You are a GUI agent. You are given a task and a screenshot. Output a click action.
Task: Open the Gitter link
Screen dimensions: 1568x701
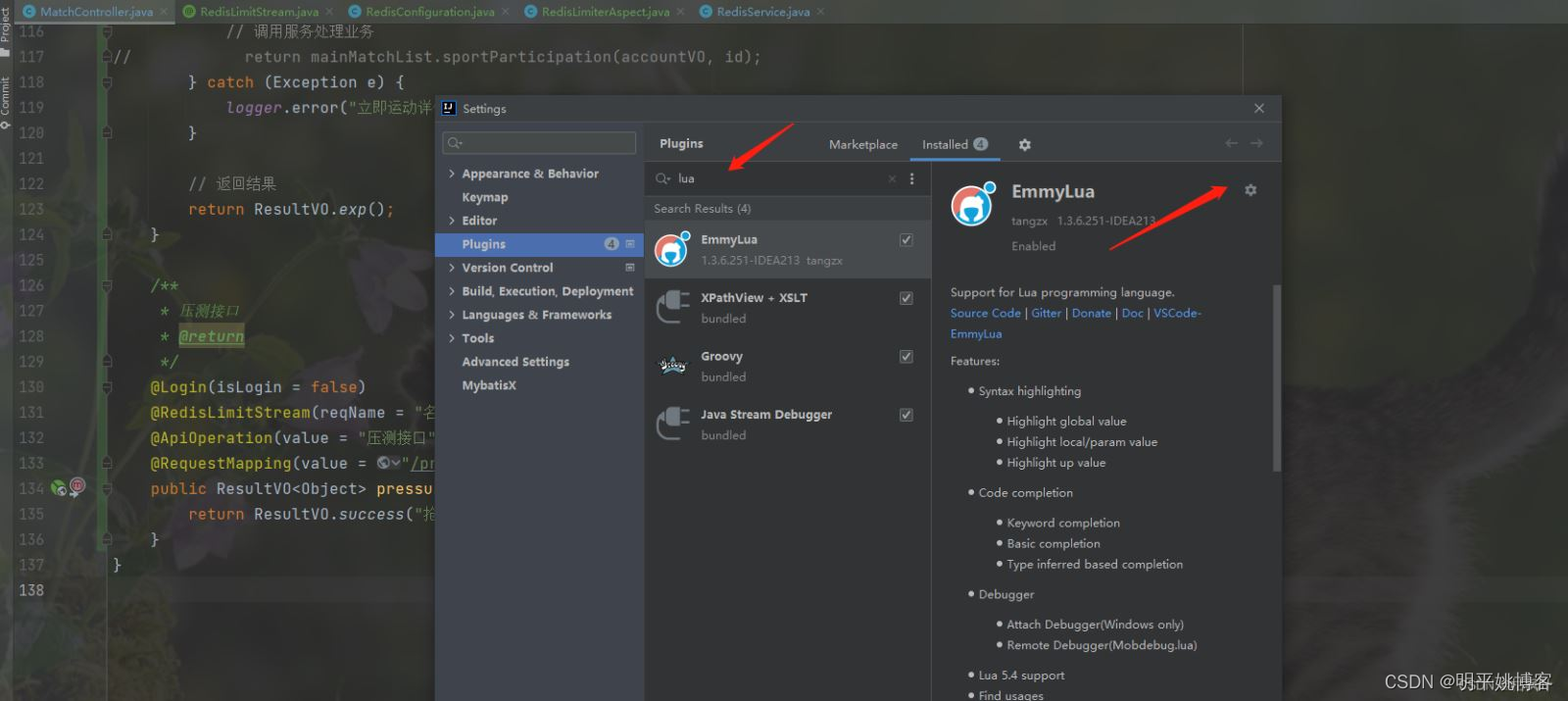point(1046,313)
